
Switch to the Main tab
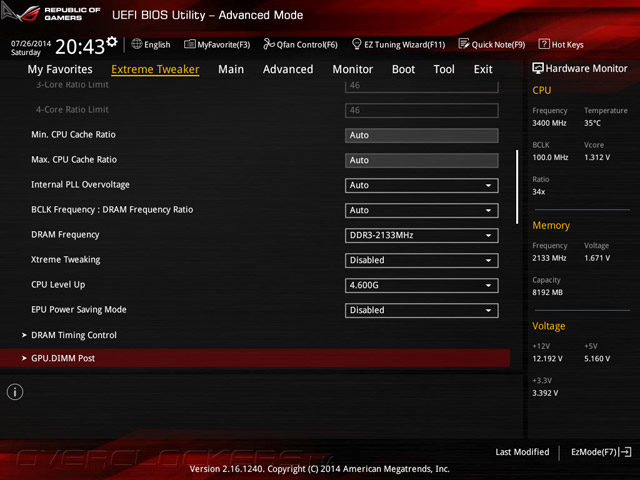tap(231, 69)
